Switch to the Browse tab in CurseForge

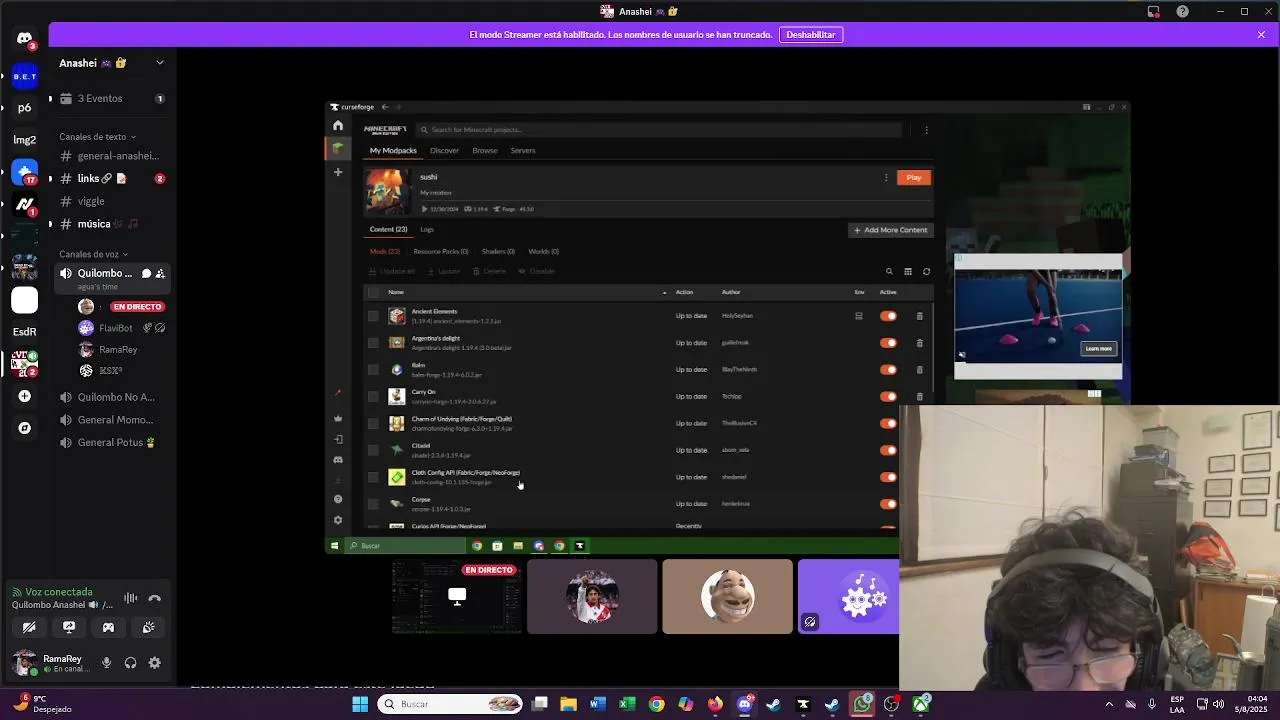[485, 151]
